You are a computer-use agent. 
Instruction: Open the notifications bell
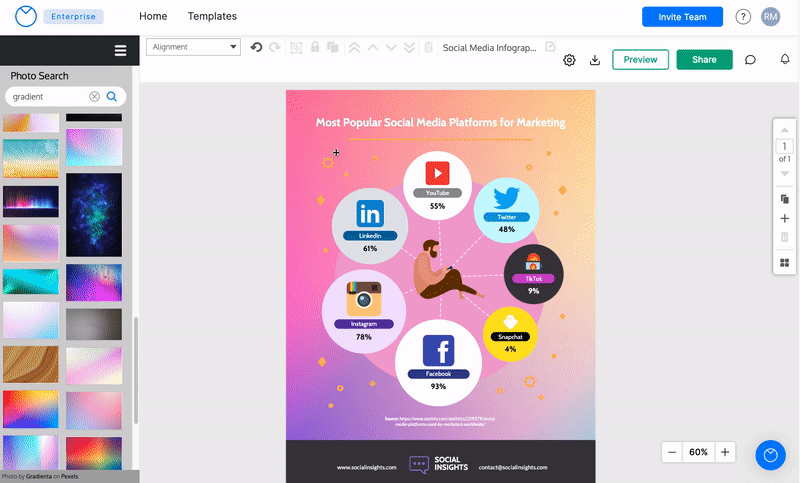(x=785, y=59)
